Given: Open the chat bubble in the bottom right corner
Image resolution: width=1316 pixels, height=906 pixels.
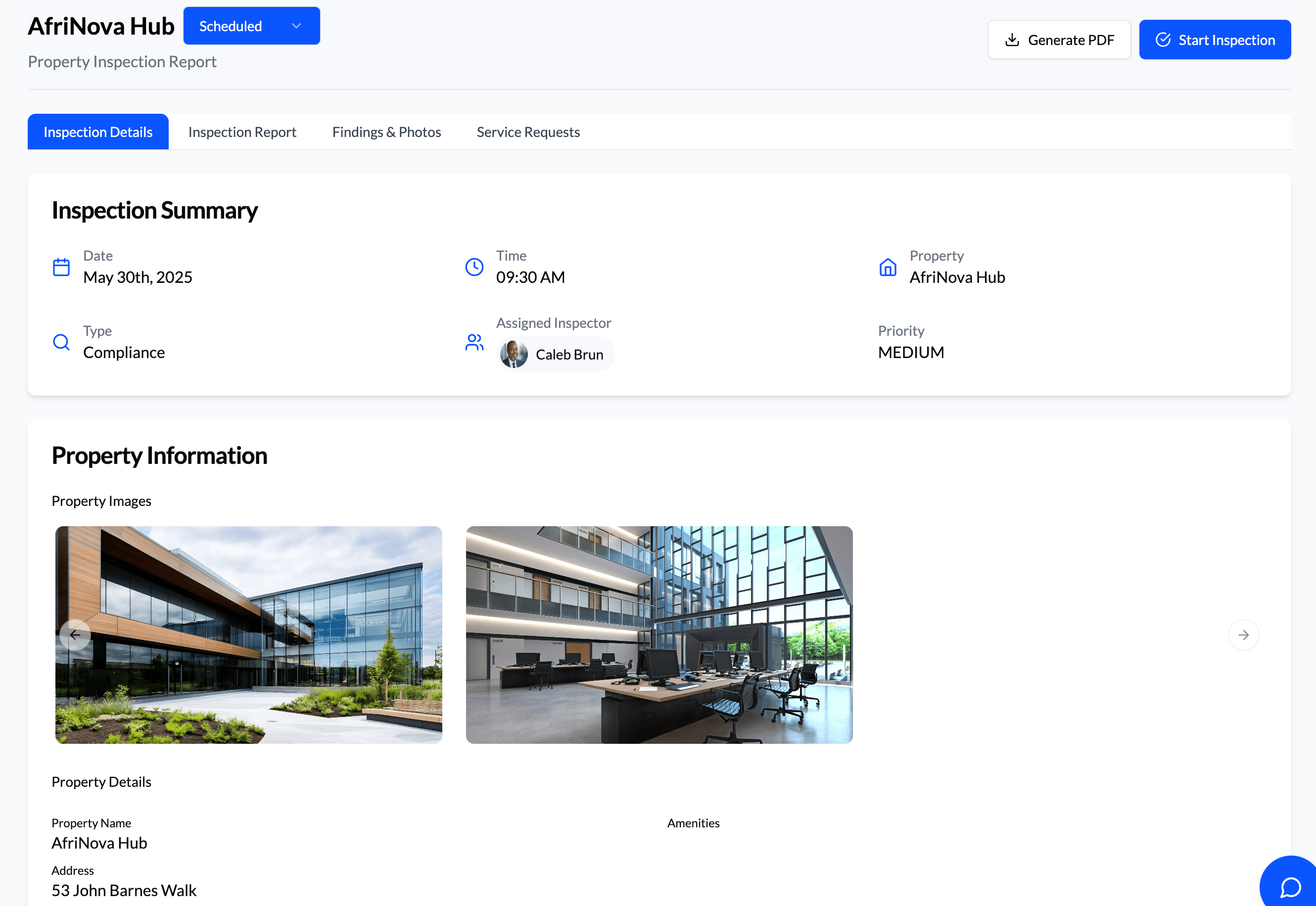Looking at the screenshot, I should tap(1289, 886).
